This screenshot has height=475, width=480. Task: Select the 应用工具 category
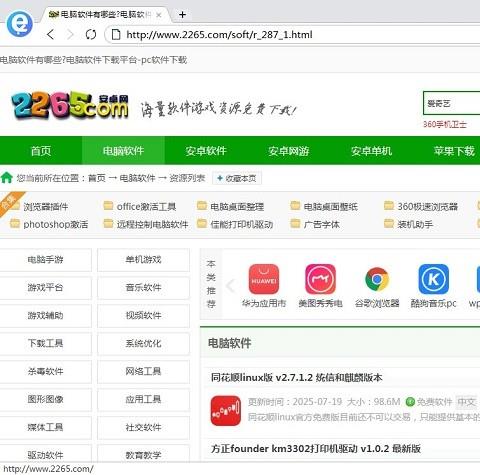pyautogui.click(x=143, y=399)
